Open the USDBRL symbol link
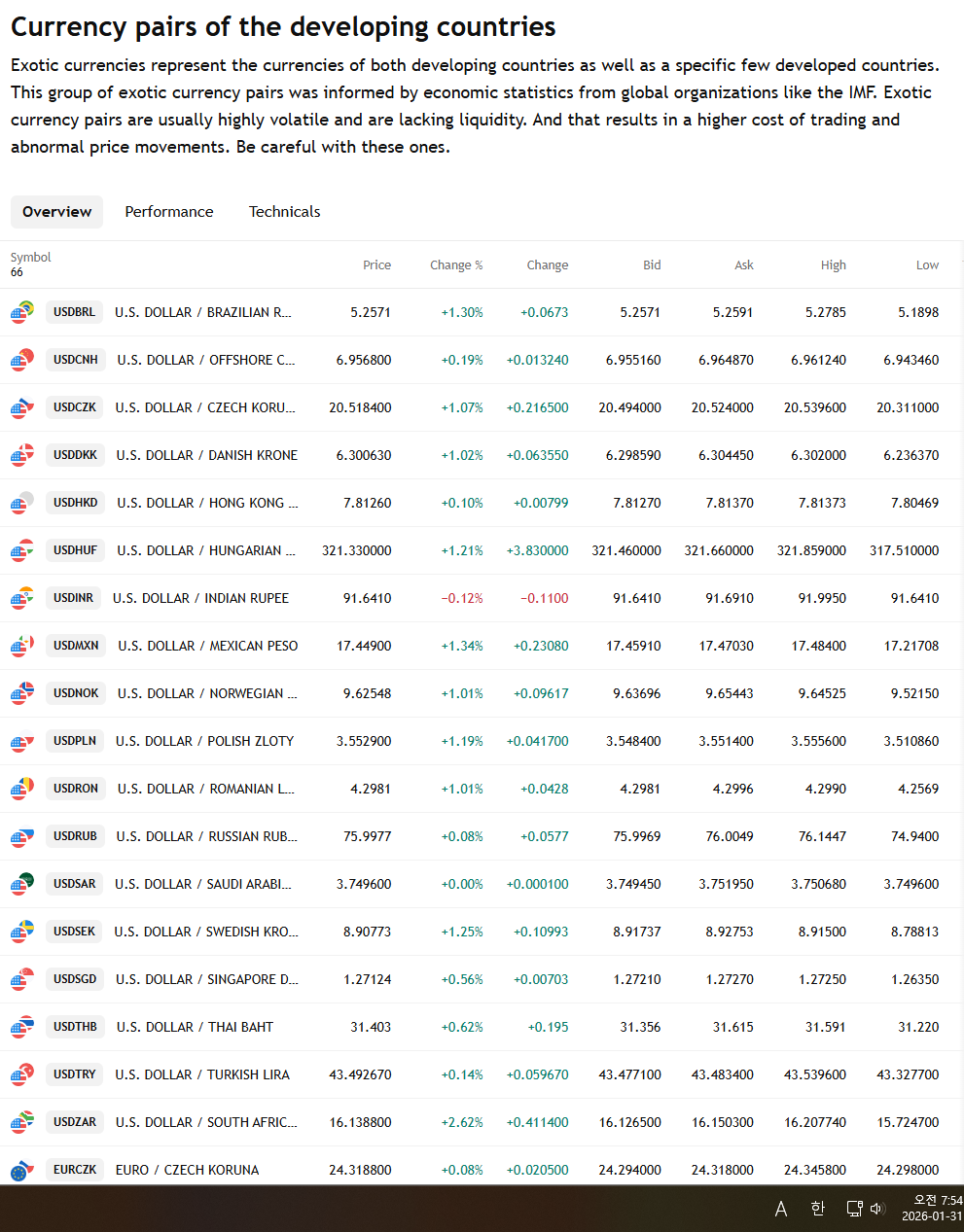 tap(75, 312)
